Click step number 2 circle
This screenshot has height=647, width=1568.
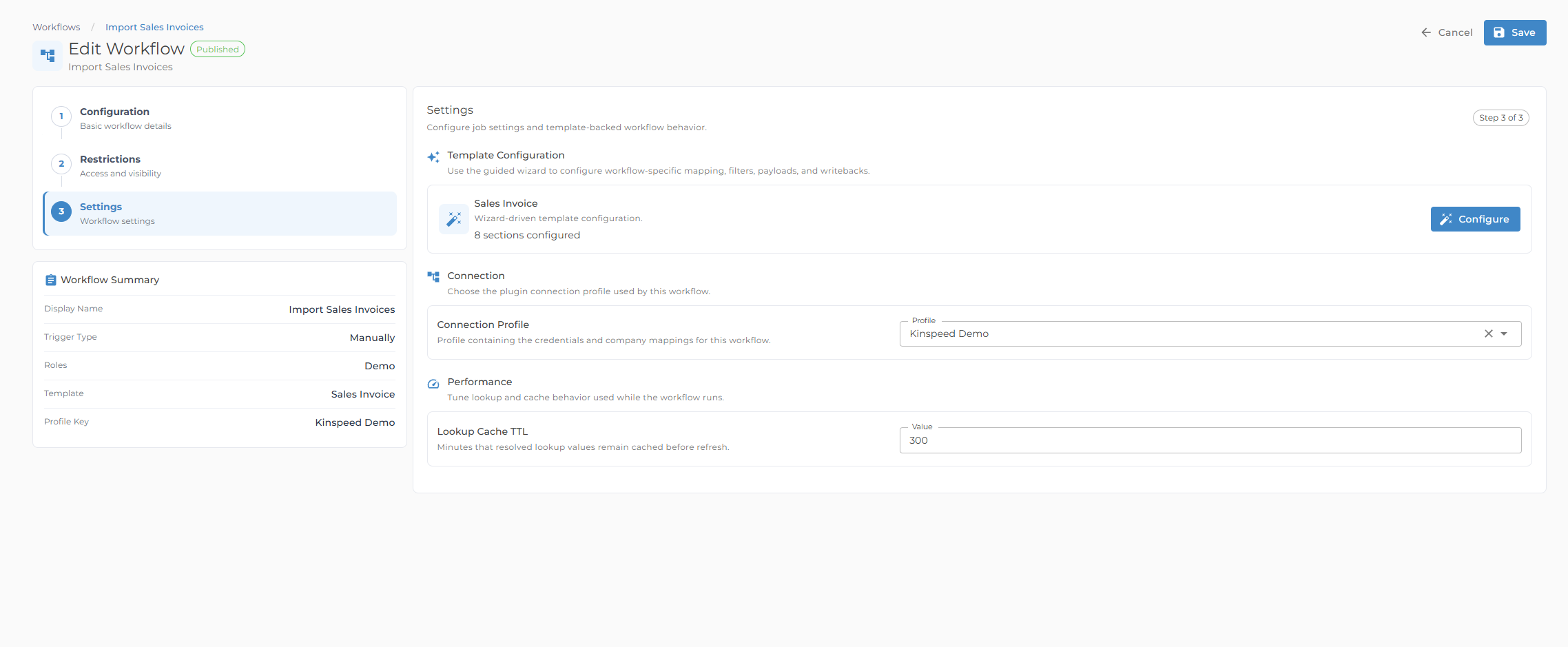coord(61,164)
